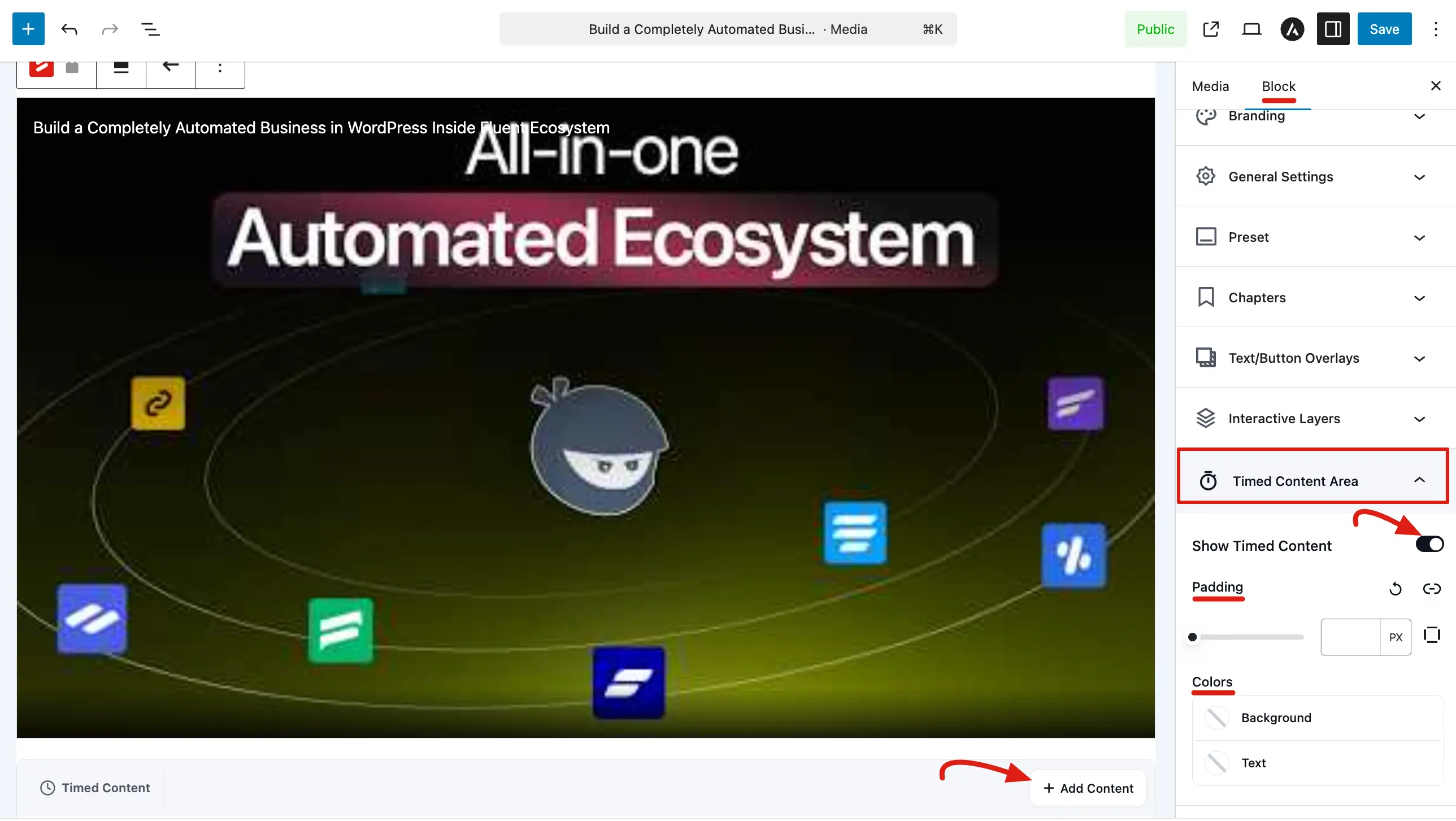Open the command palette title bar
Screen dimensions: 1456x821
coord(728,29)
